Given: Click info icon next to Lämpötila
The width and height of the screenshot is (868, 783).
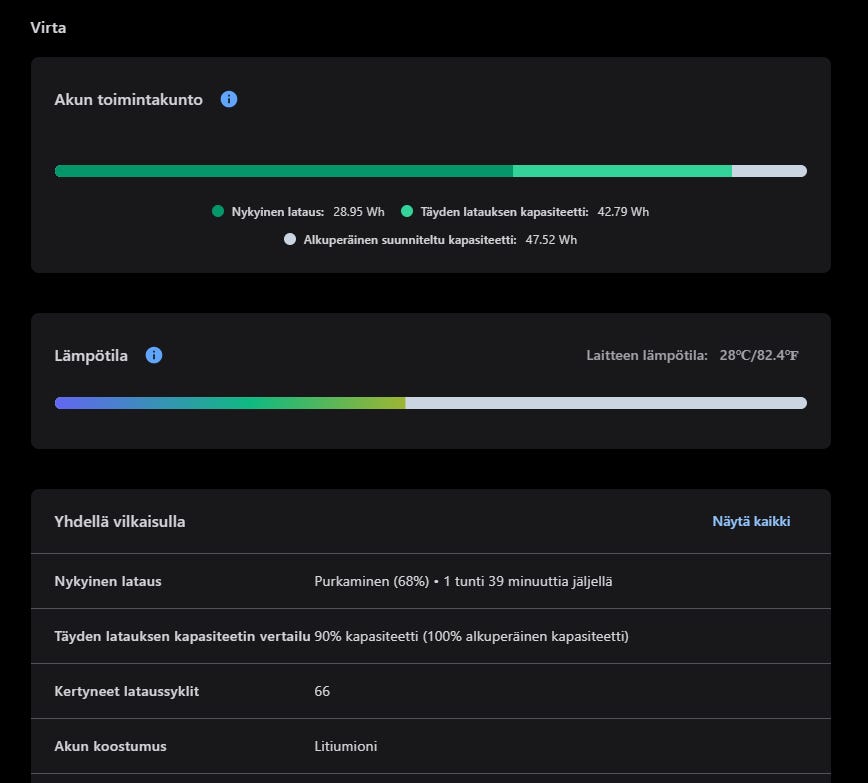Looking at the screenshot, I should point(154,355).
